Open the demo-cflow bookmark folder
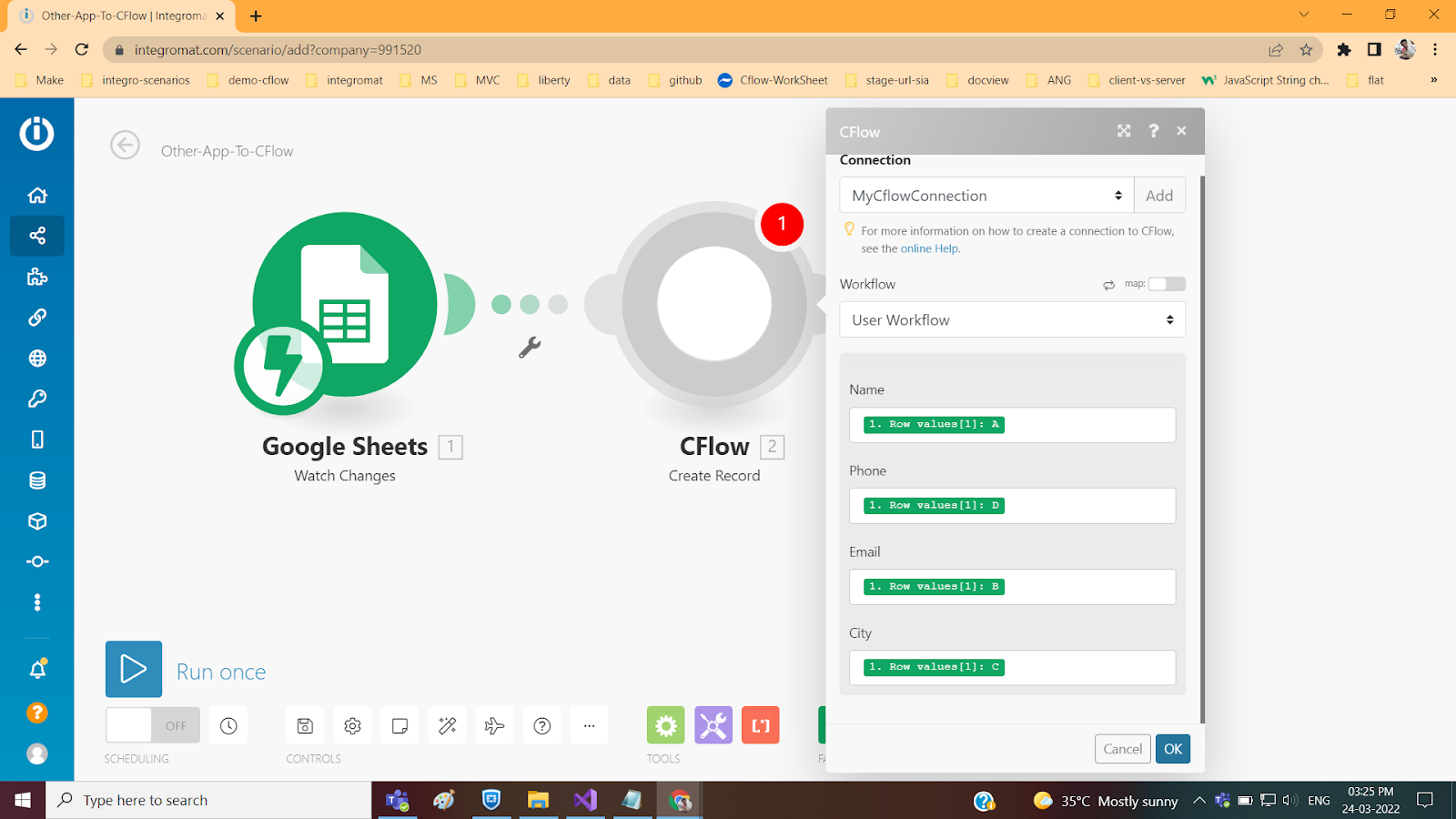The height and width of the screenshot is (819, 1456). 248,80
